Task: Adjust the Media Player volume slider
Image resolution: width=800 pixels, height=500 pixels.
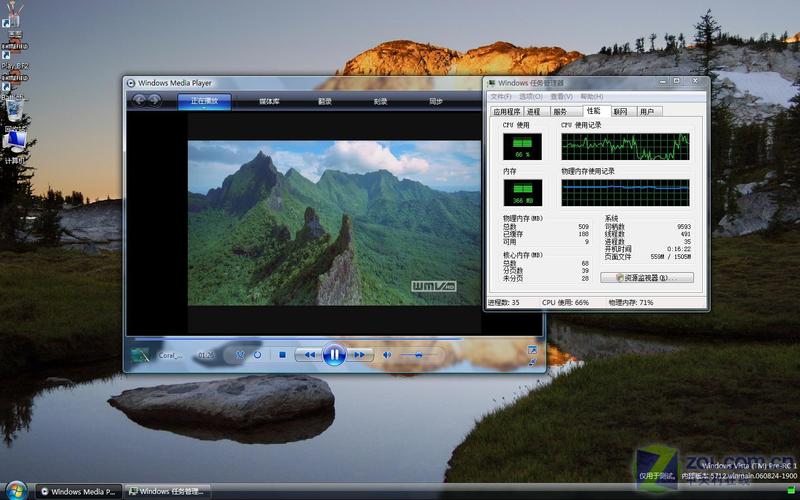Action: [x=419, y=355]
